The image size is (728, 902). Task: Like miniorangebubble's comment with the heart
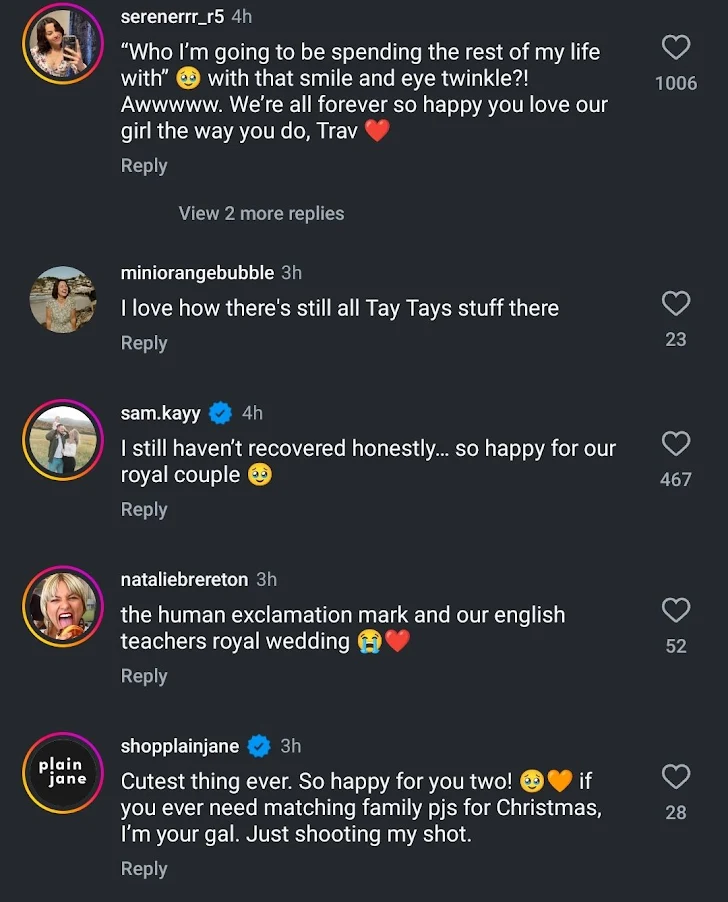point(676,304)
